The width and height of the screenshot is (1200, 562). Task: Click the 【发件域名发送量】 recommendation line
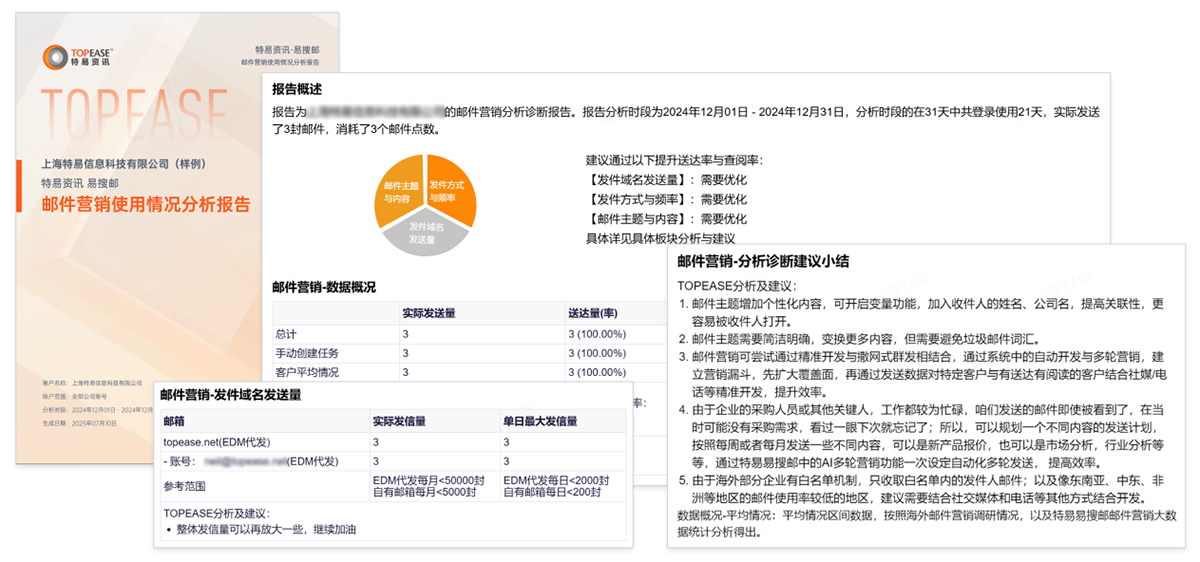point(639,180)
